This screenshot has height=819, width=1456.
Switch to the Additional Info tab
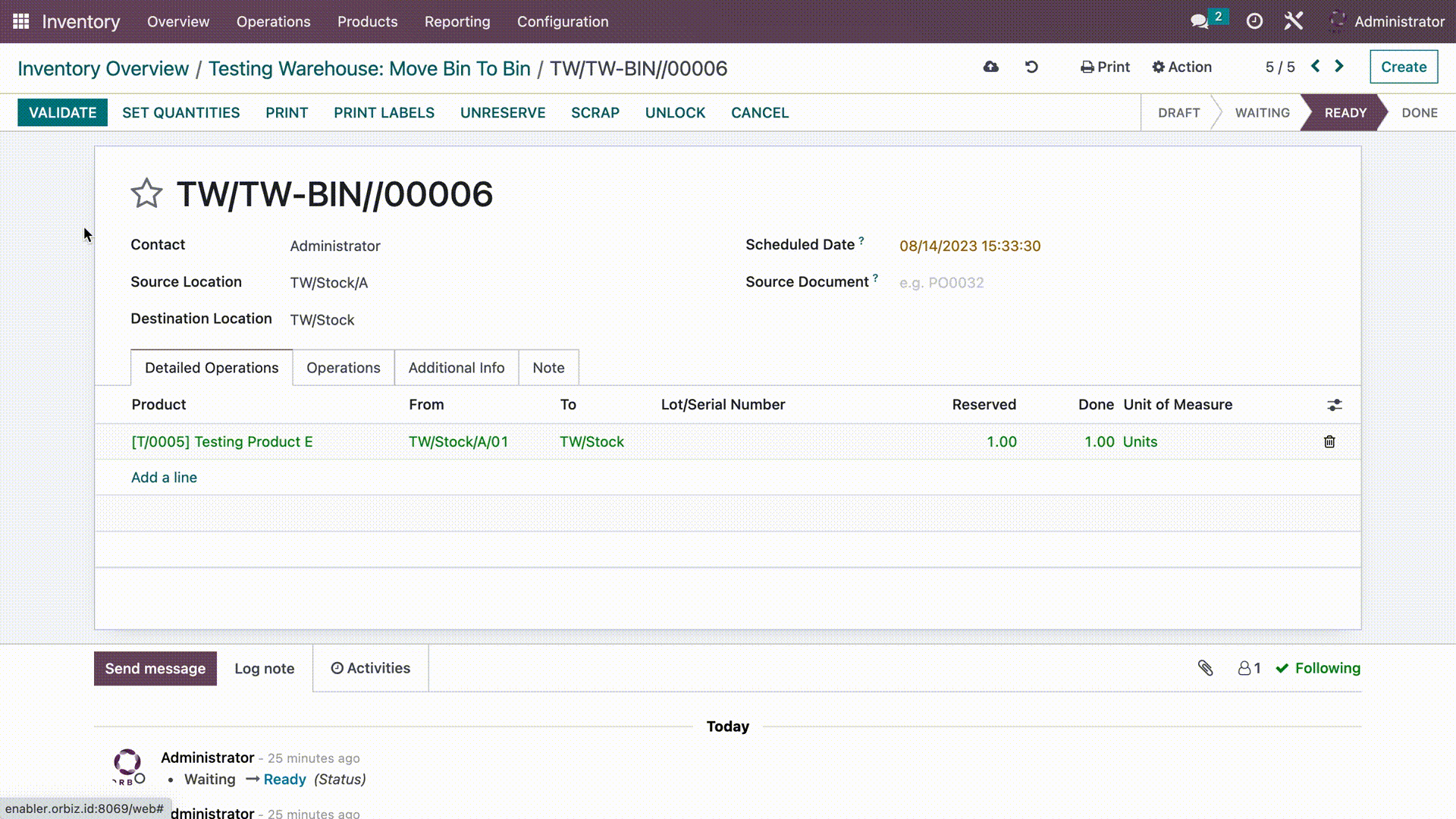click(x=456, y=367)
